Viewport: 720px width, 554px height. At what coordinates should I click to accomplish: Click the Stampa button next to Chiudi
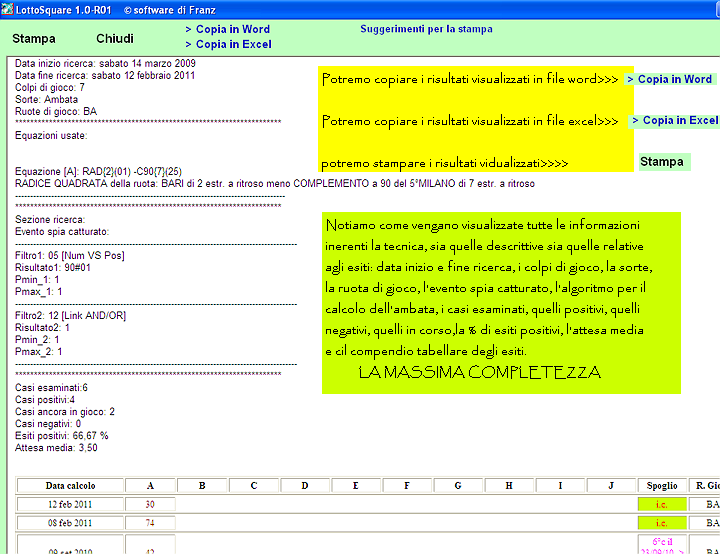pyautogui.click(x=34, y=39)
